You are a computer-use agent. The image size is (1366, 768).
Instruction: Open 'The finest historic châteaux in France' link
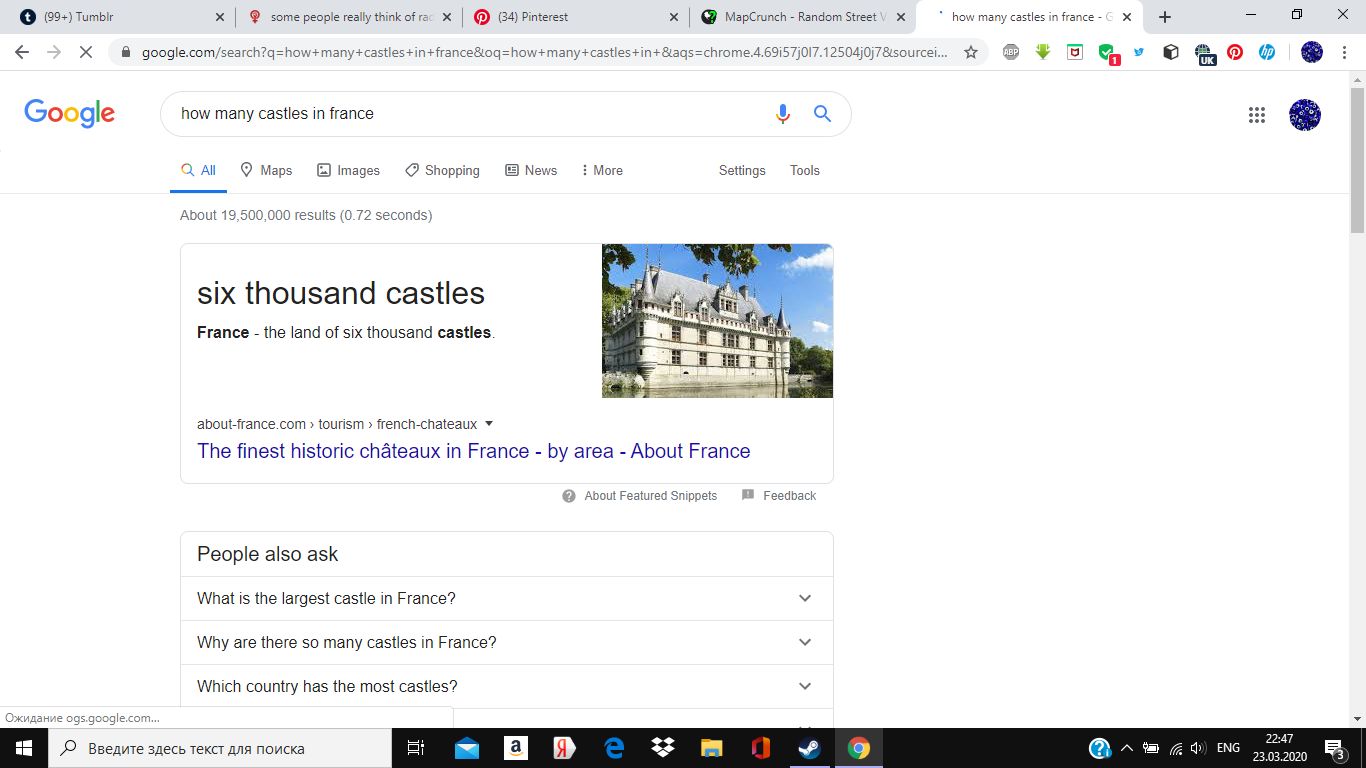pos(473,451)
